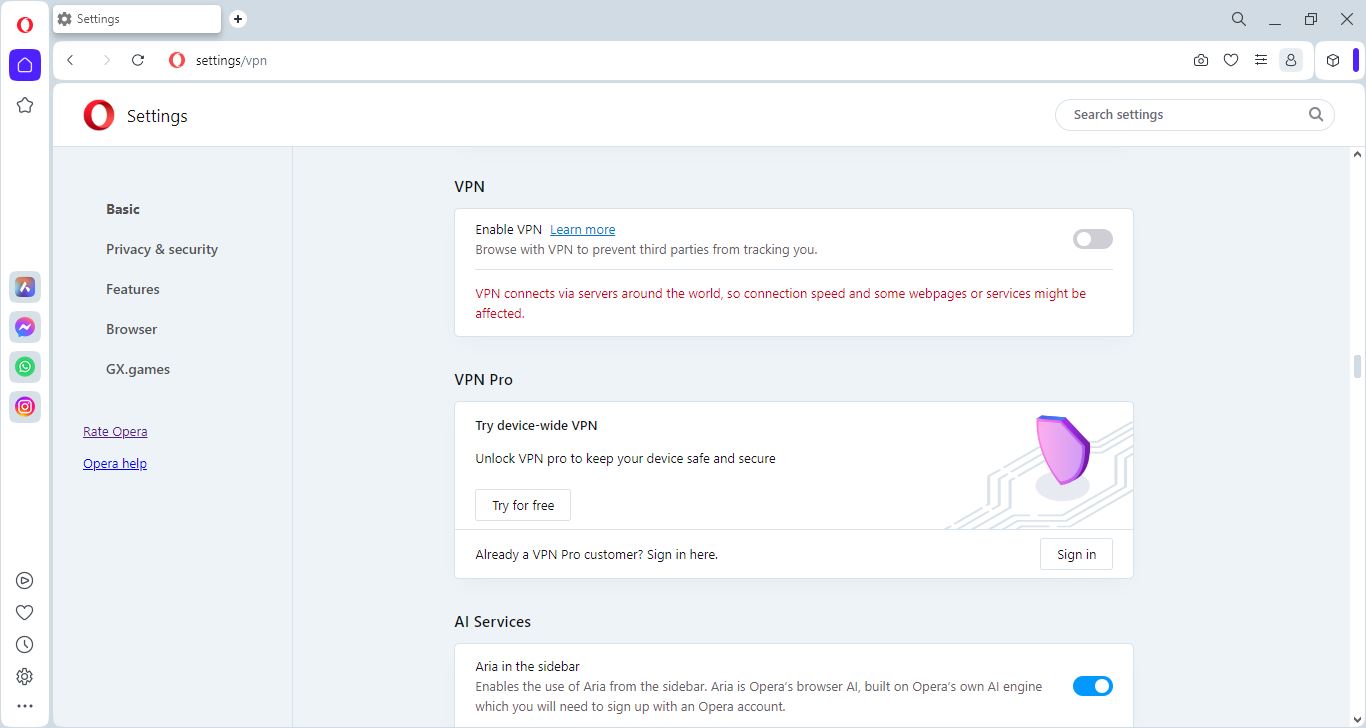Open the Extensions cube icon

pyautogui.click(x=1333, y=60)
